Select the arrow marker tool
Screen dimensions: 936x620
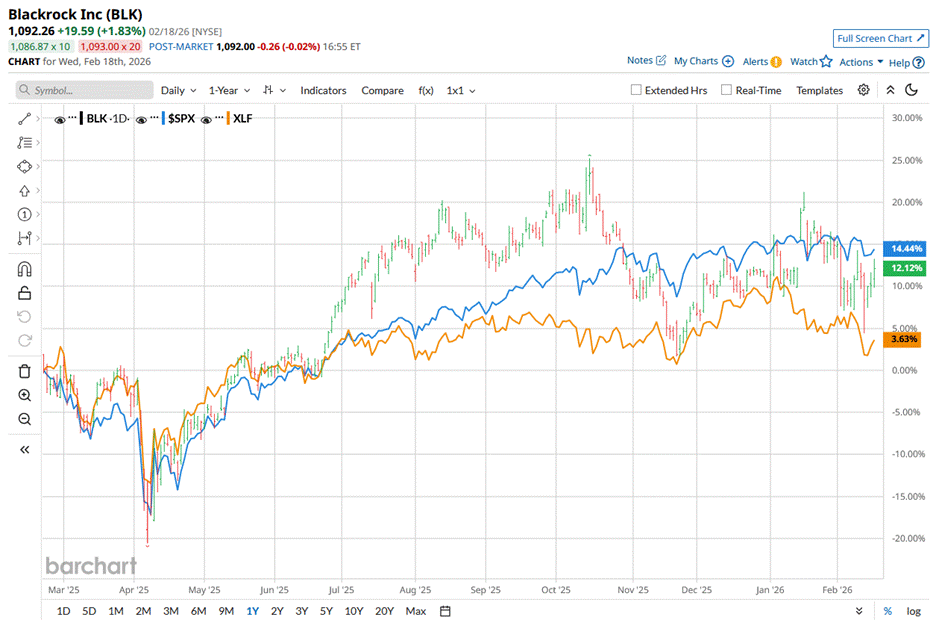[24, 191]
